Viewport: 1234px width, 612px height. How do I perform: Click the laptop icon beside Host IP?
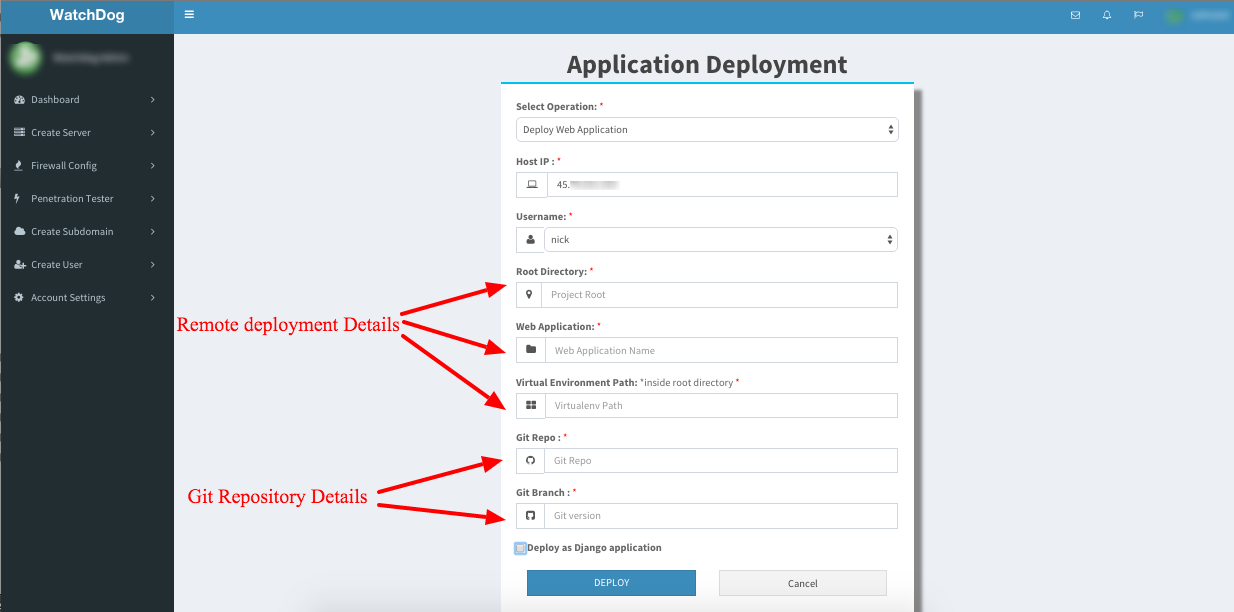click(532, 185)
